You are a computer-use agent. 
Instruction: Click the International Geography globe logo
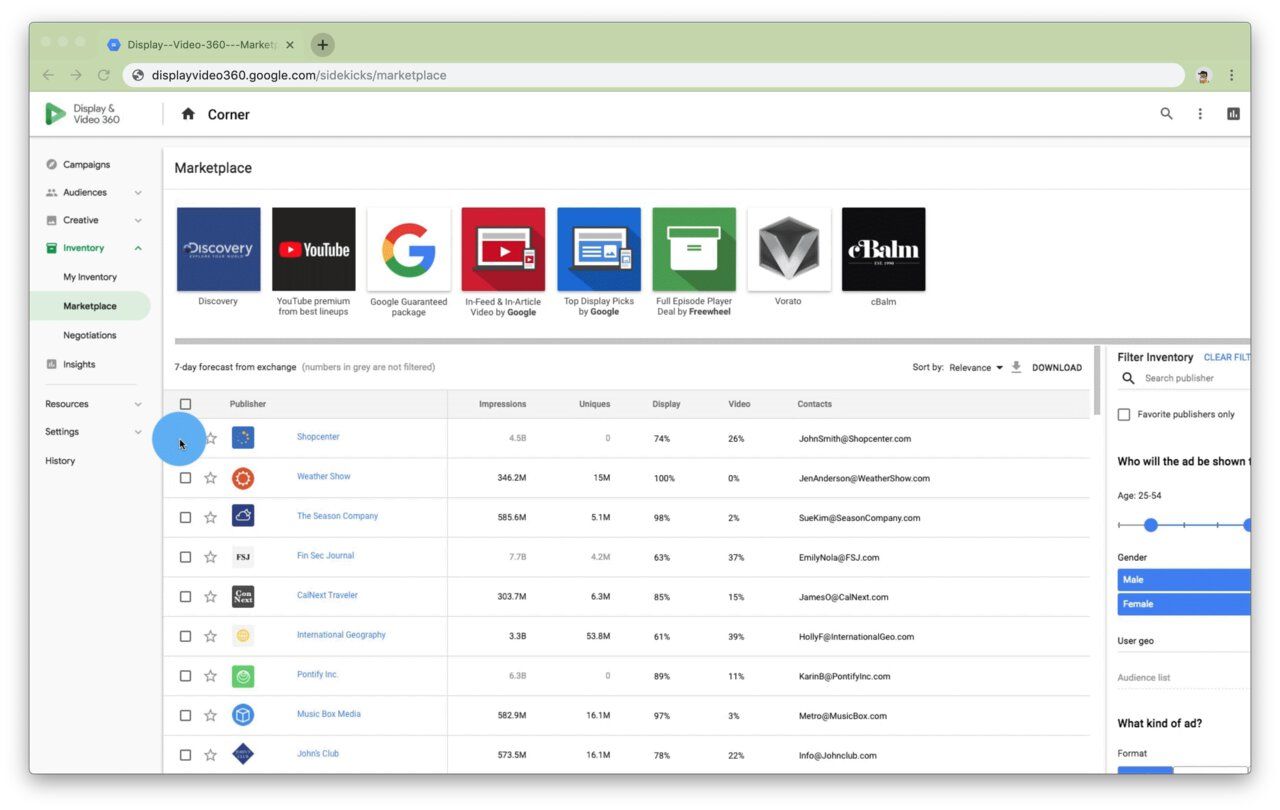pos(243,636)
